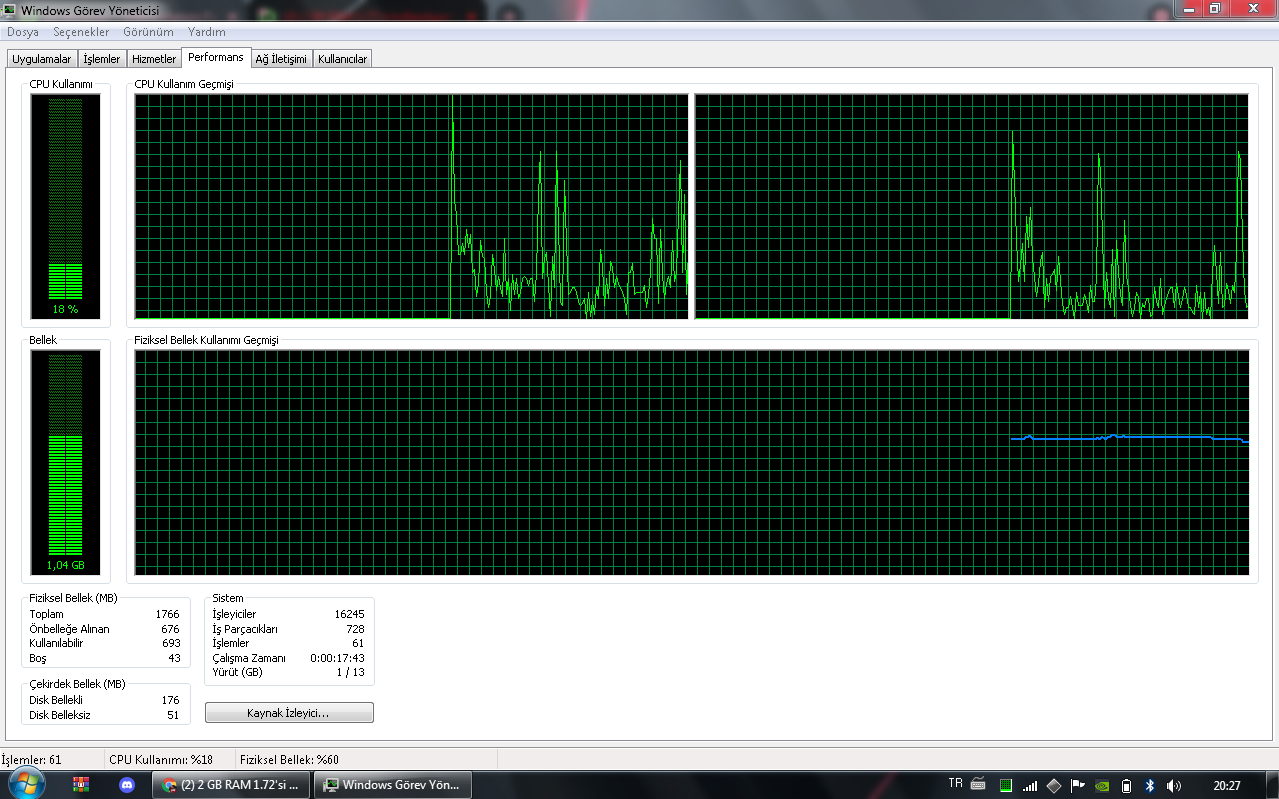This screenshot has height=799, width=1279.
Task: Switch to the Uygulamalar tab
Action: tap(42, 59)
